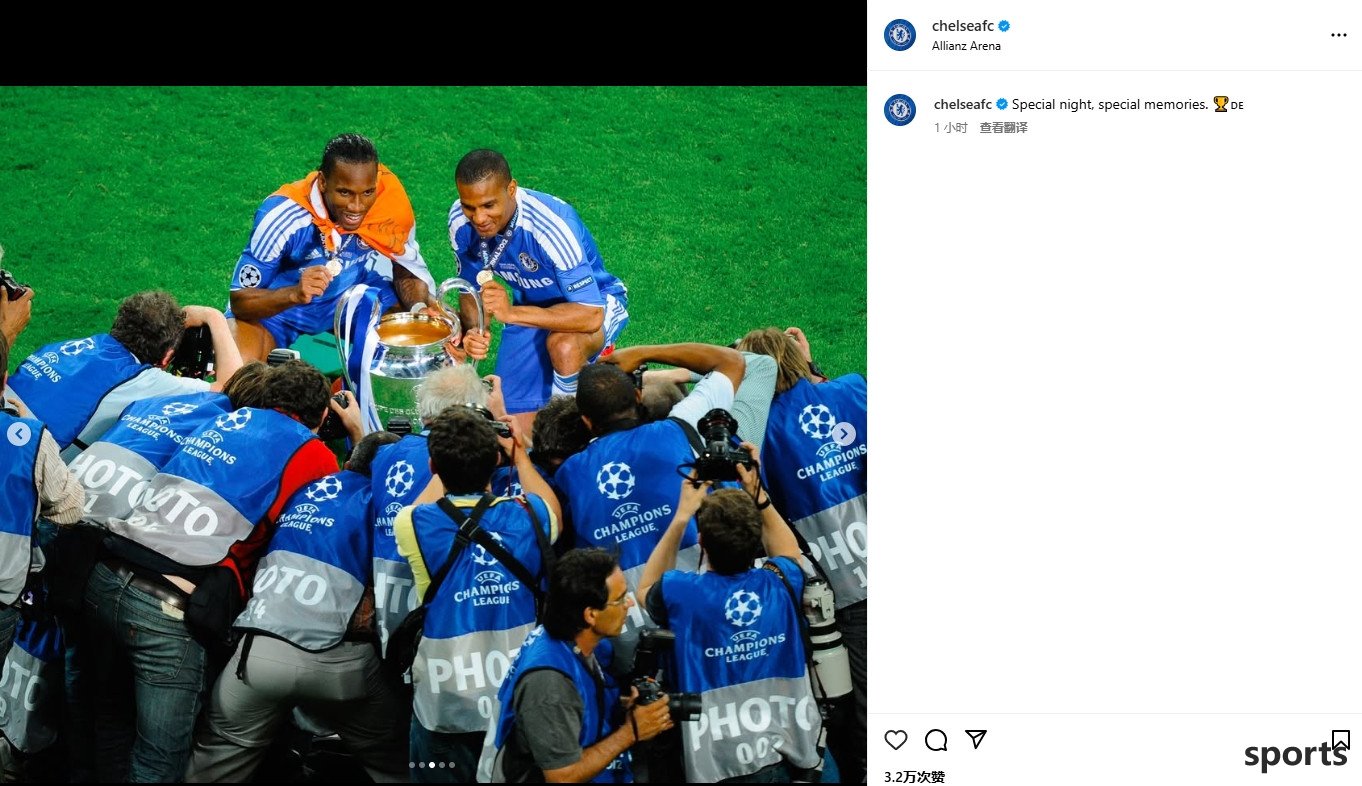Click the verified badge next to header username
This screenshot has width=1362, height=786.
click(1004, 26)
